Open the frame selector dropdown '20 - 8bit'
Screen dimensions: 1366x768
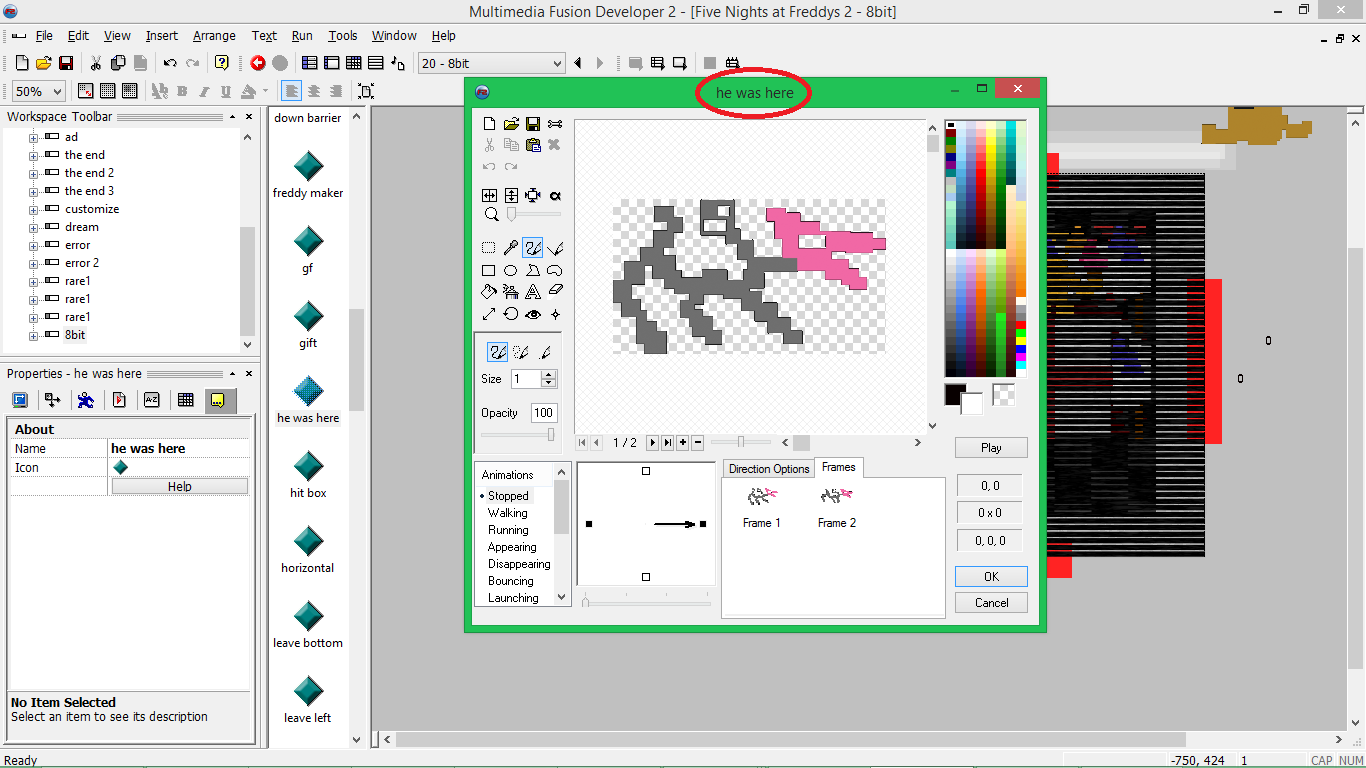click(x=491, y=63)
